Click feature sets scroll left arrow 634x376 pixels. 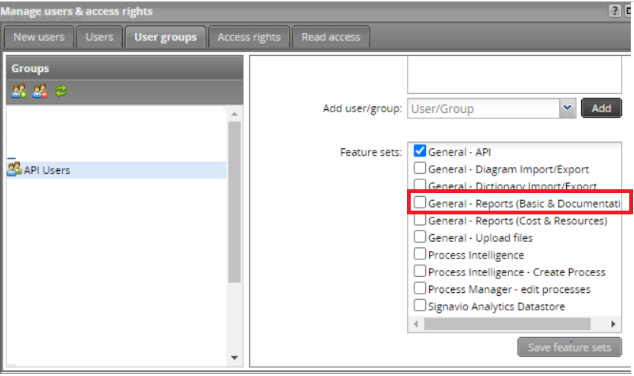coord(416,324)
